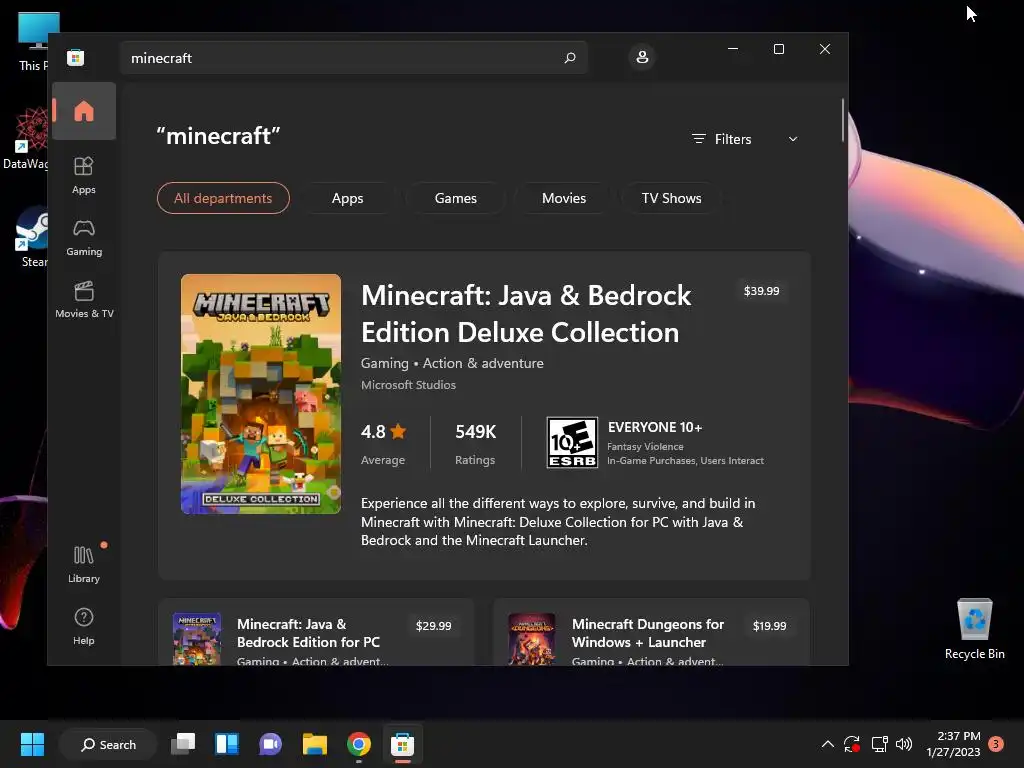Click the sync update tray icon

click(x=852, y=744)
